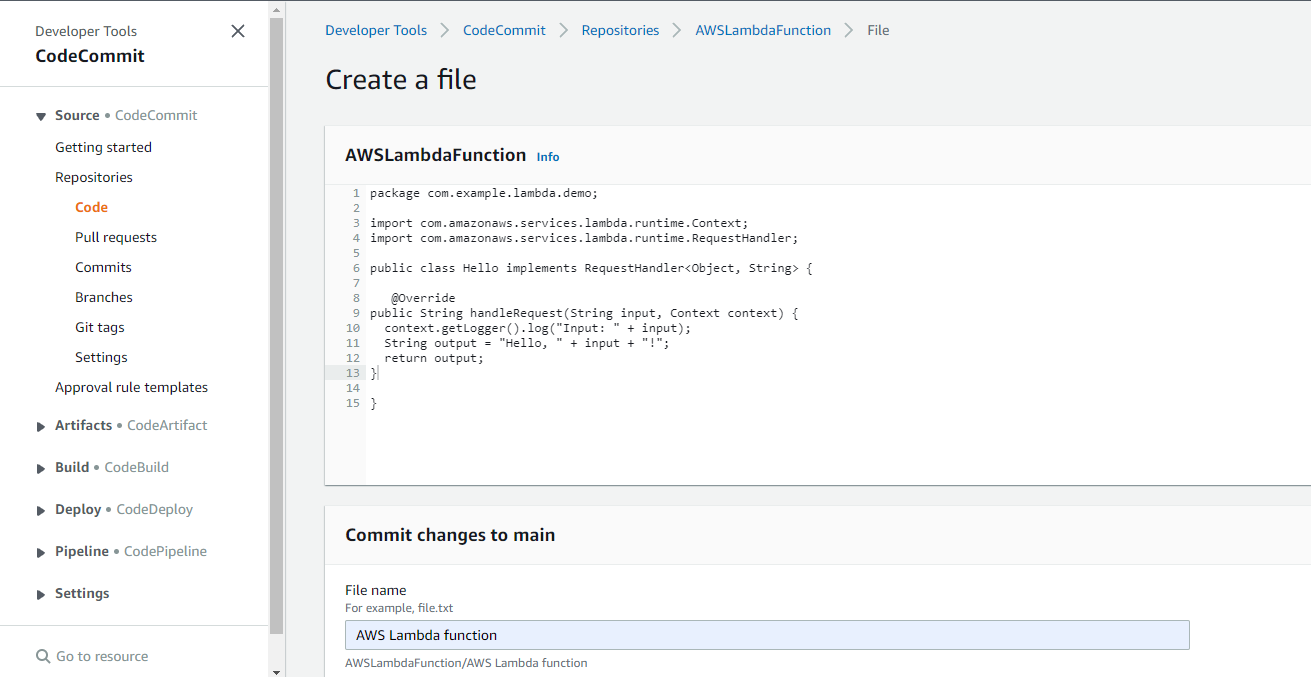Collapse the Source CodeCommit section
Viewport: 1311px width, 677px height.
(x=41, y=116)
